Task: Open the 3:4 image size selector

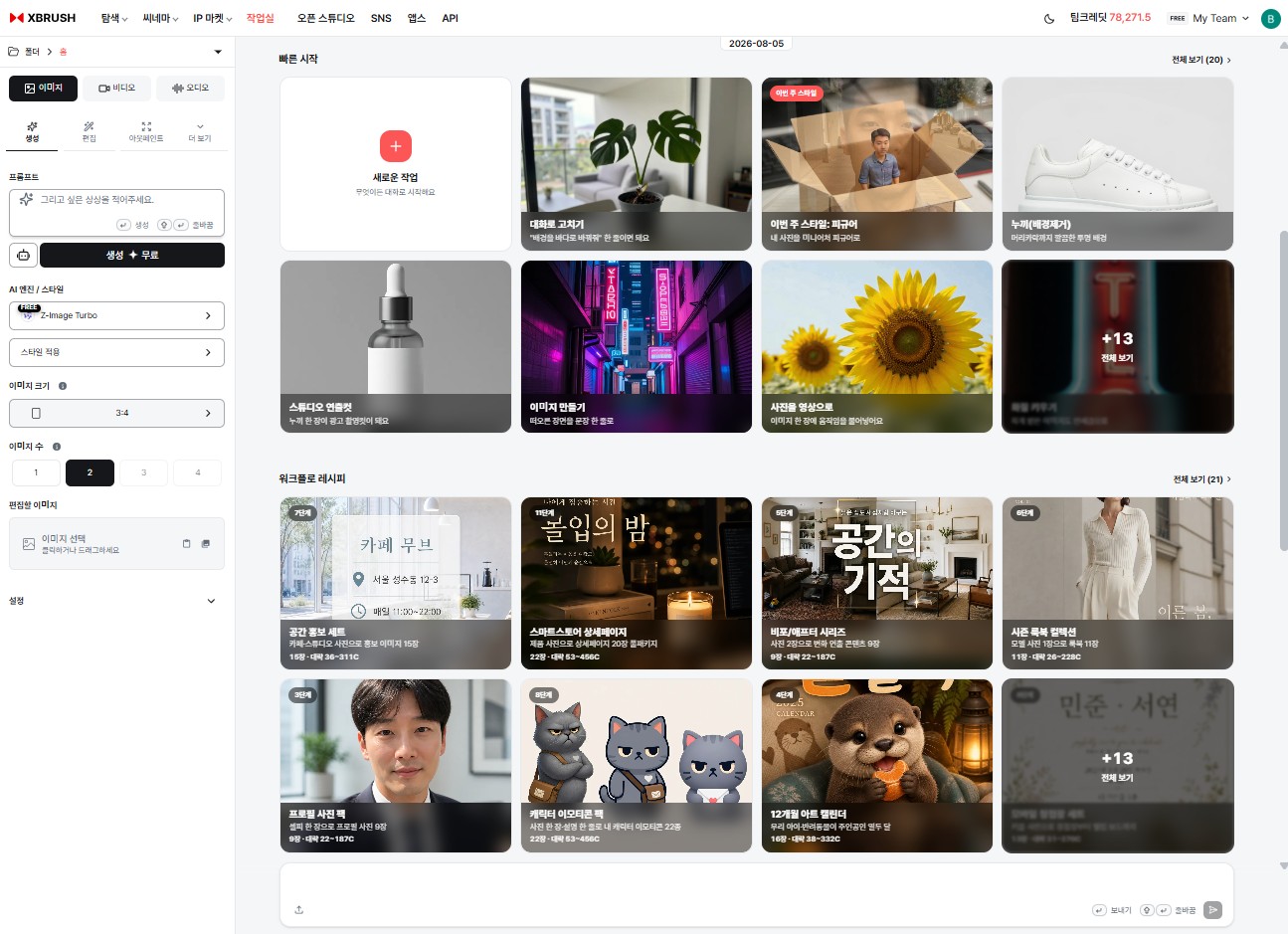Action: 117,413
